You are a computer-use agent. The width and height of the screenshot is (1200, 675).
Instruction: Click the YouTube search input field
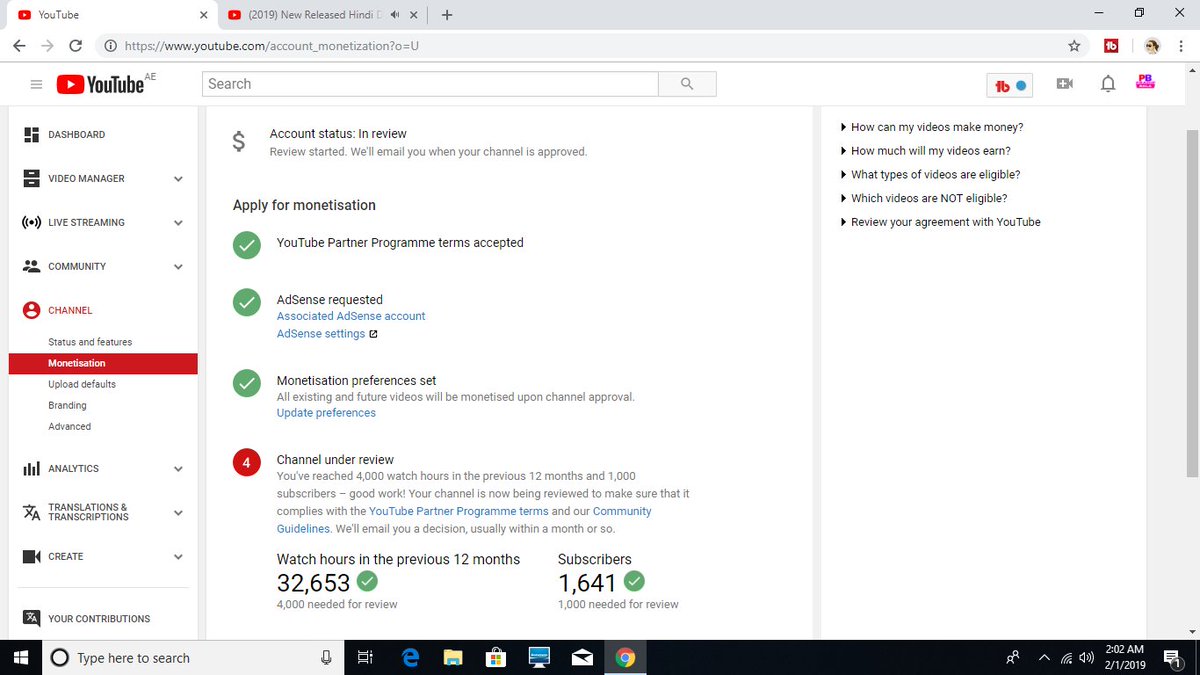[430, 84]
